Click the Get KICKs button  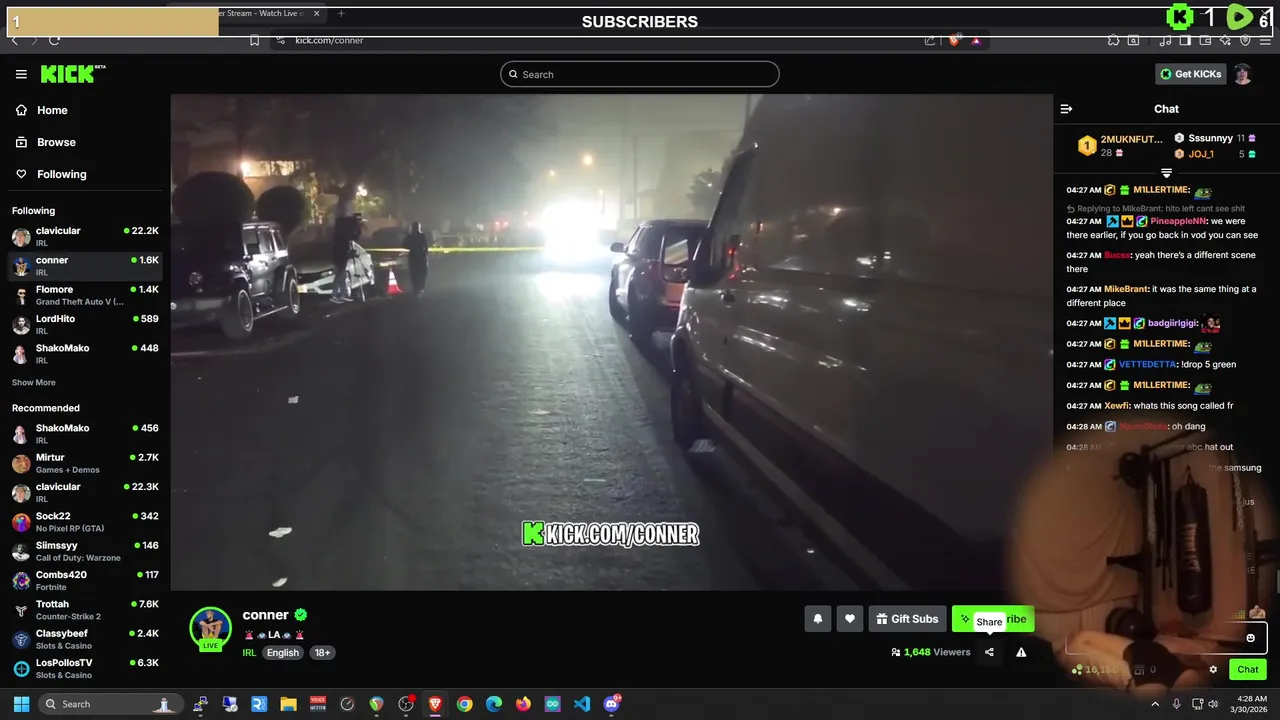pyautogui.click(x=1191, y=74)
